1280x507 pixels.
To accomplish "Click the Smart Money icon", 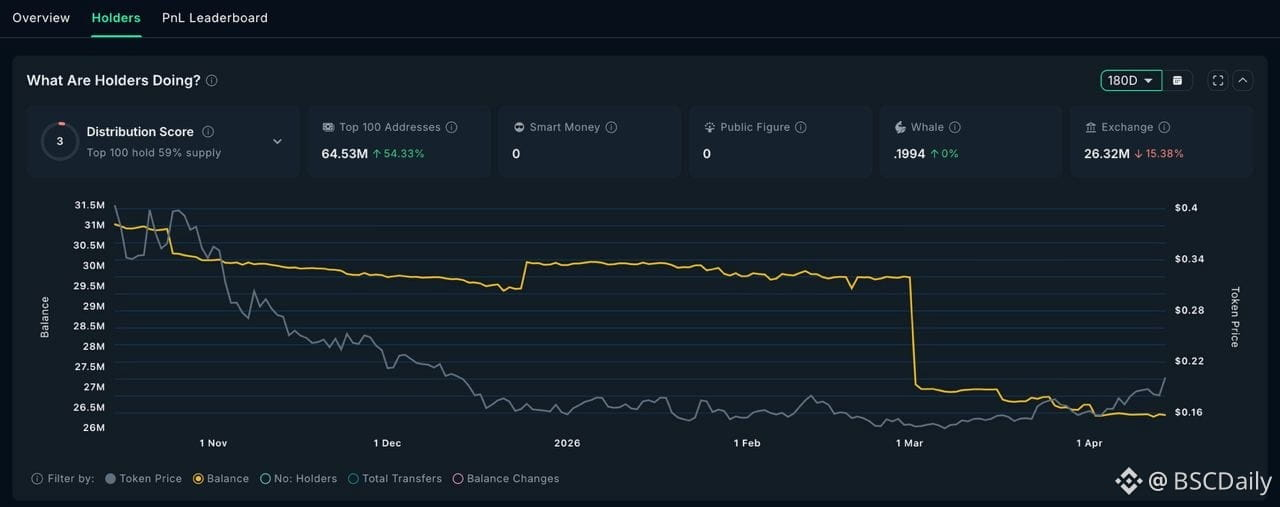I will [x=519, y=128].
